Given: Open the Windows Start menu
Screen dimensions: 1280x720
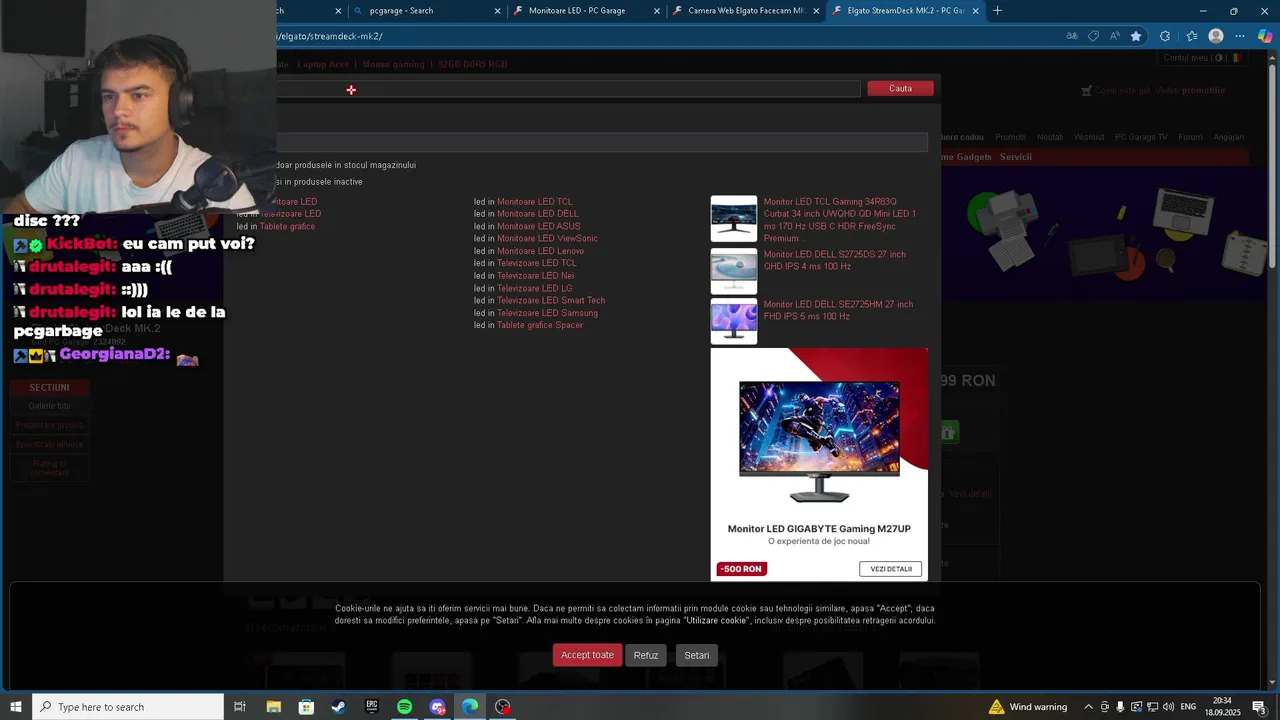Looking at the screenshot, I should 16,707.
